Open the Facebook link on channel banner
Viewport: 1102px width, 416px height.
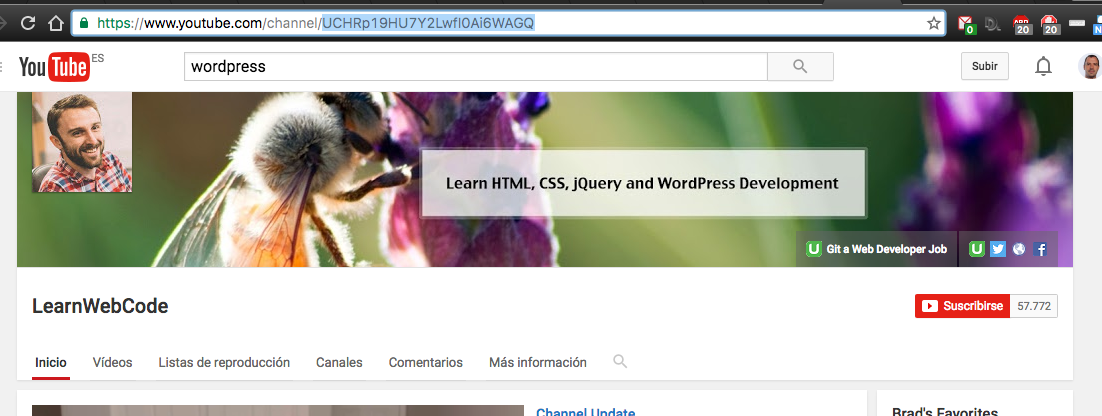(x=1040, y=249)
